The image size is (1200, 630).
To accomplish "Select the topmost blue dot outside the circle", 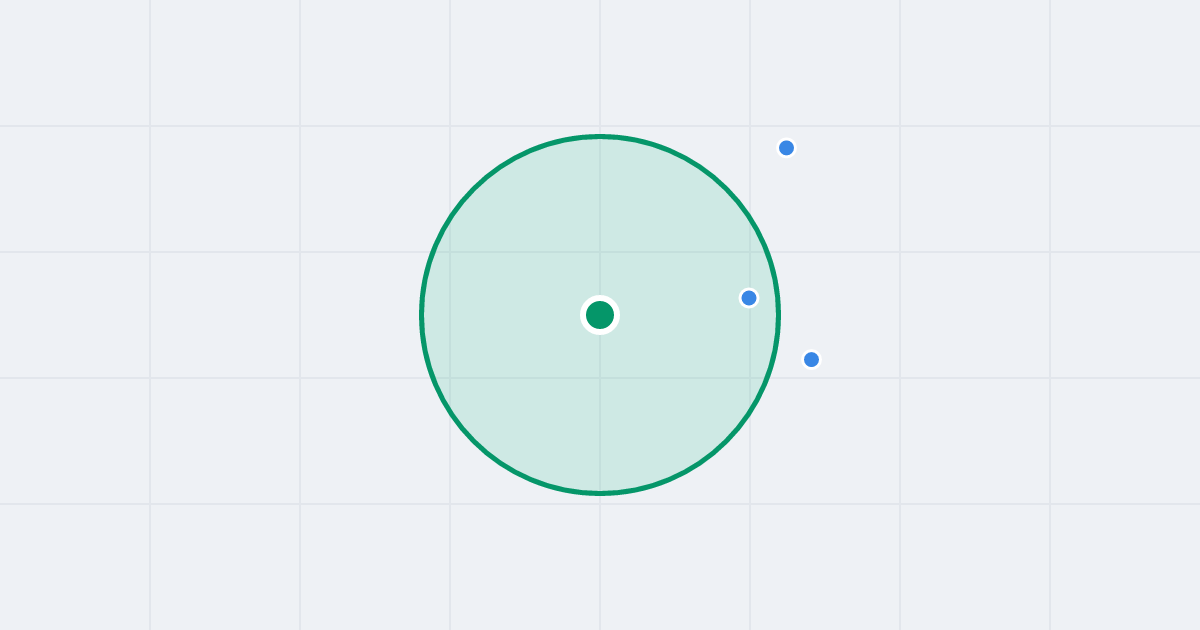I will pyautogui.click(x=787, y=148).
